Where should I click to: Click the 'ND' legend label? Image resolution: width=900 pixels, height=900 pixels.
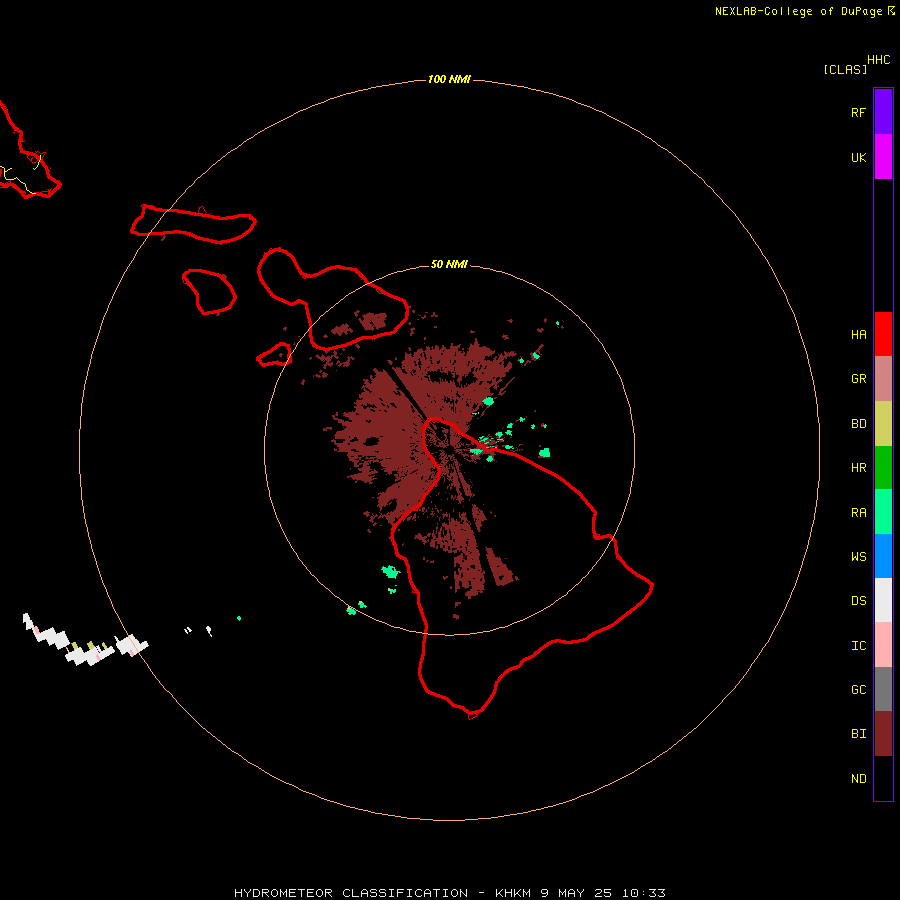(858, 779)
